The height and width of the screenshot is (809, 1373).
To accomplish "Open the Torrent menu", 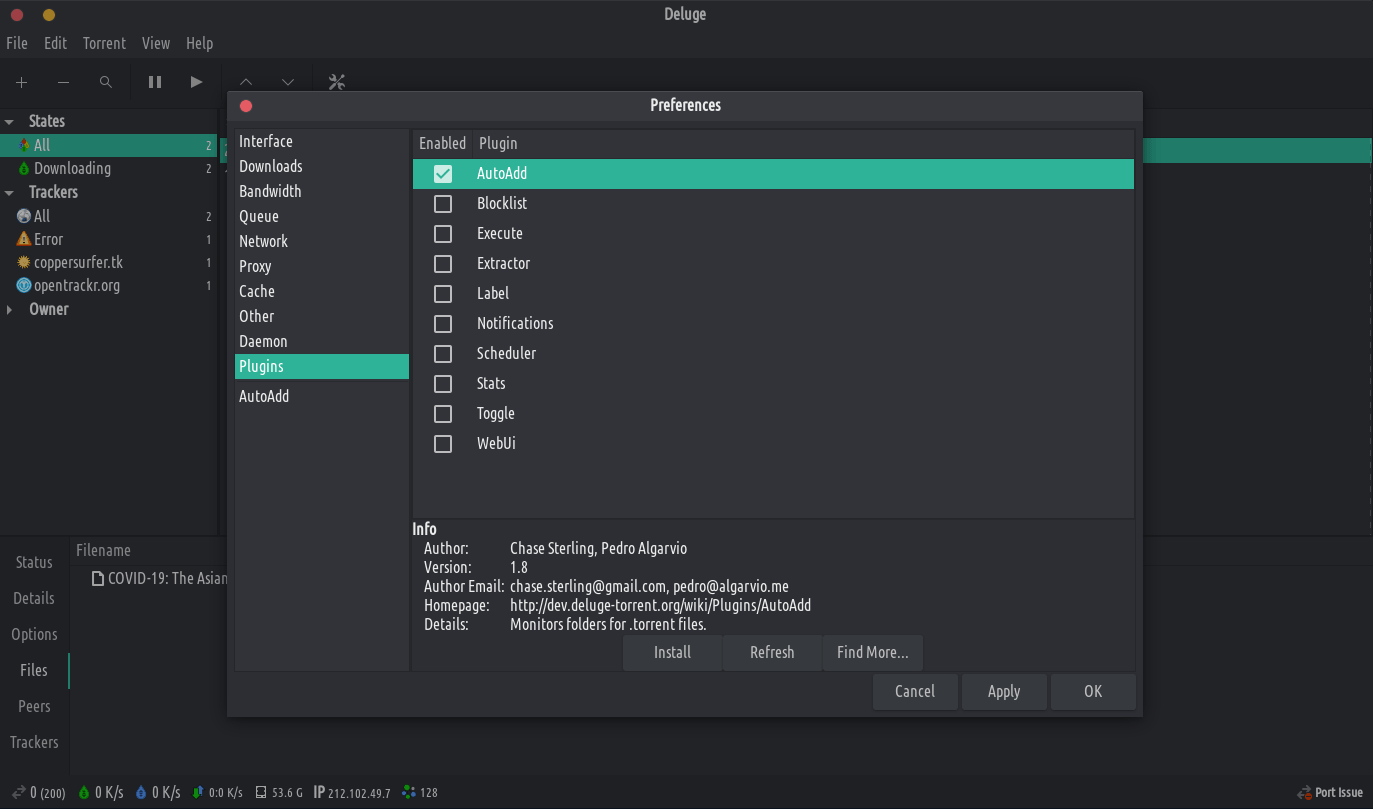I will pyautogui.click(x=104, y=43).
